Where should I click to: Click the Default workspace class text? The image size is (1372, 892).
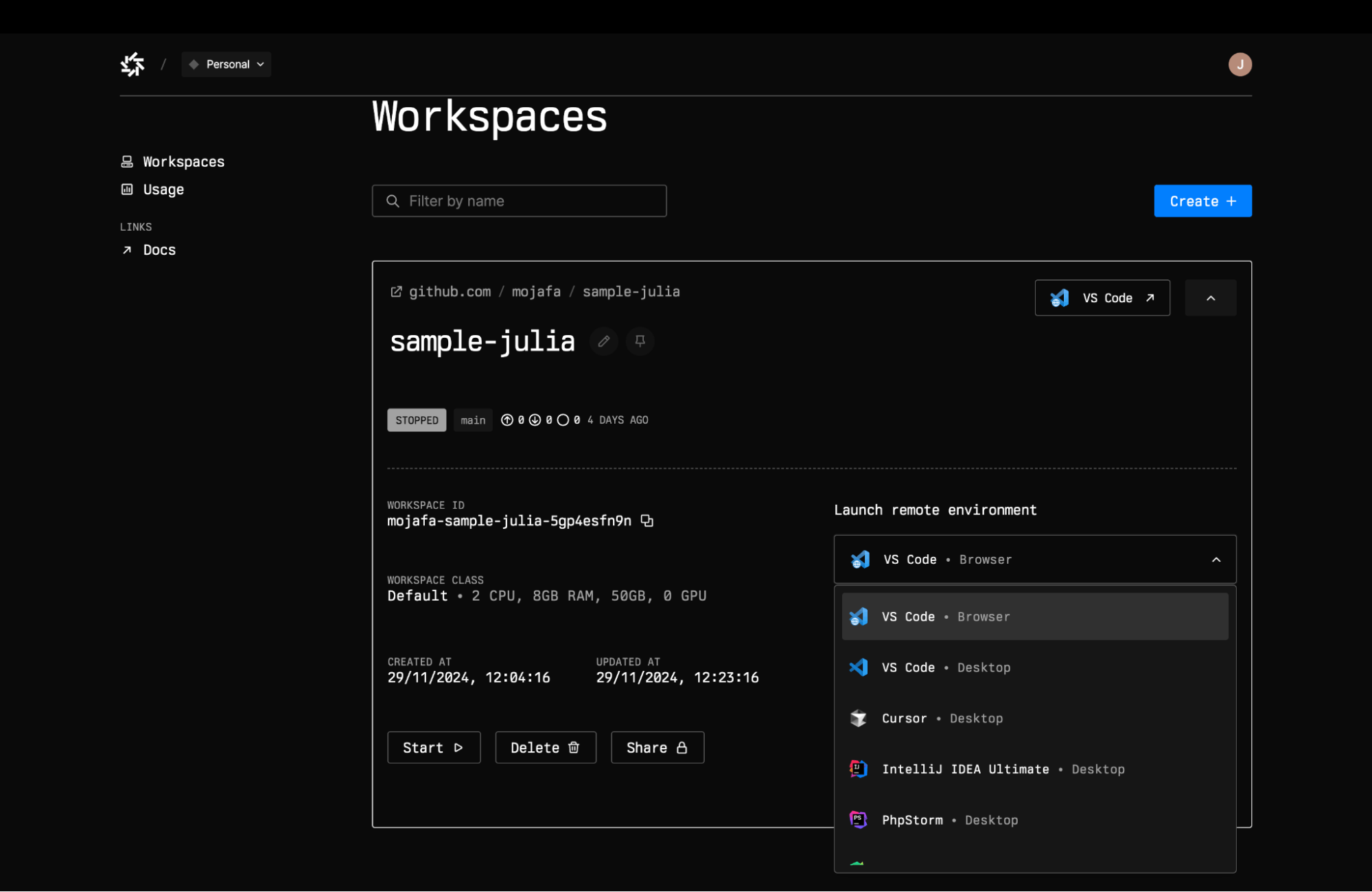click(417, 596)
